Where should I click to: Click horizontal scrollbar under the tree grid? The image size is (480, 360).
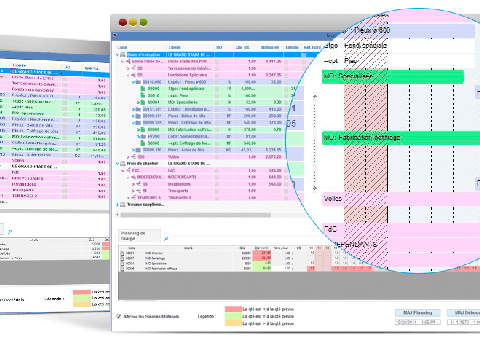coord(196,215)
